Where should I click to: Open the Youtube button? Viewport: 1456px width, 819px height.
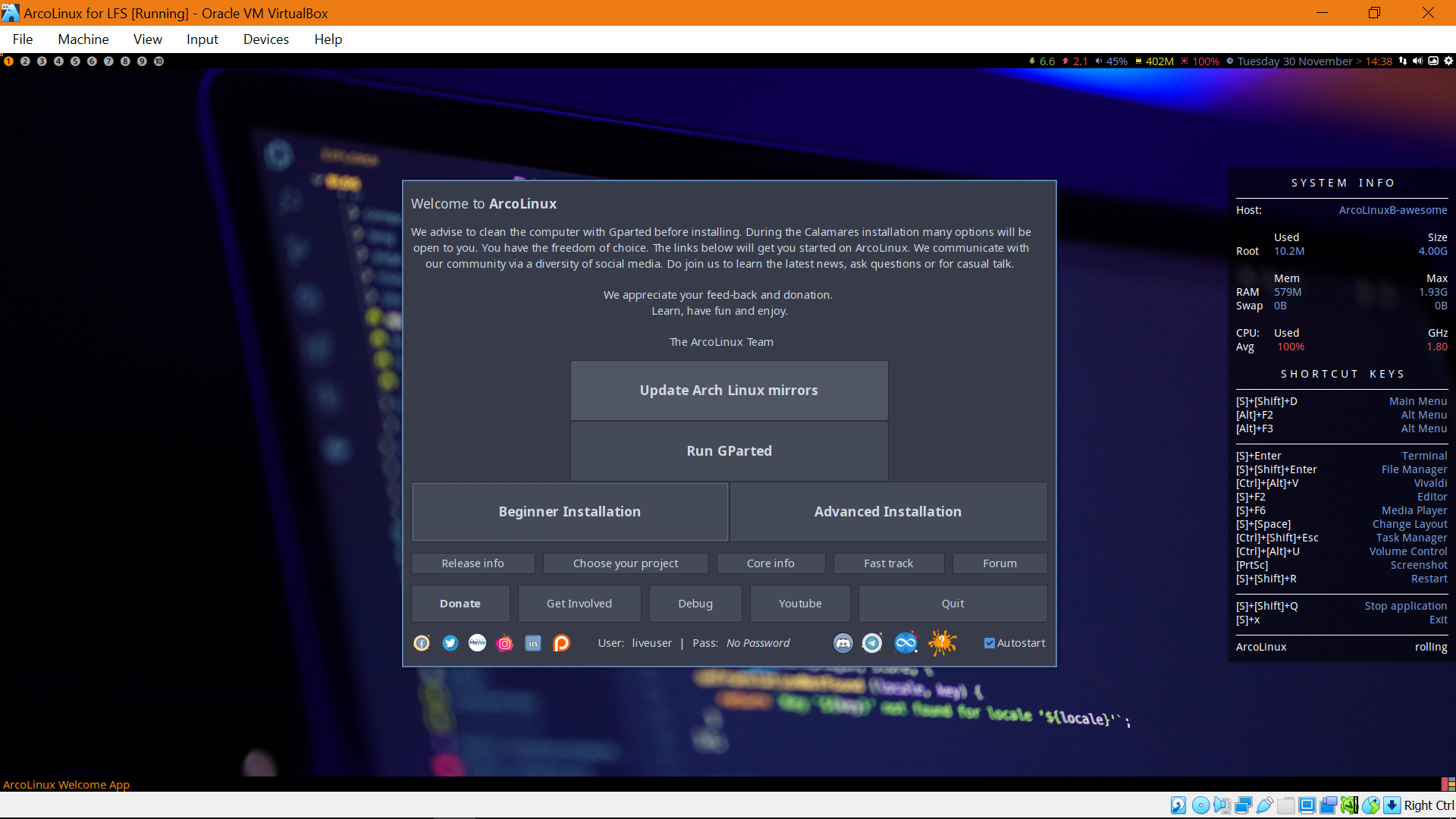[800, 604]
